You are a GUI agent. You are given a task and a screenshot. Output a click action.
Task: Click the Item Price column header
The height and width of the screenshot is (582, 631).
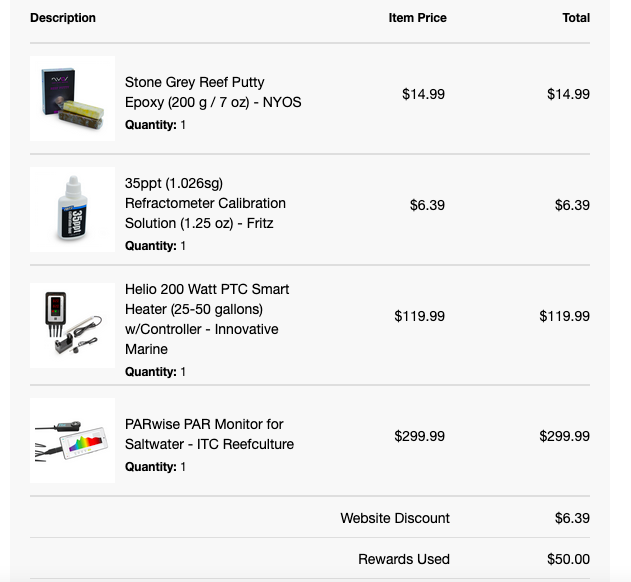click(x=417, y=18)
